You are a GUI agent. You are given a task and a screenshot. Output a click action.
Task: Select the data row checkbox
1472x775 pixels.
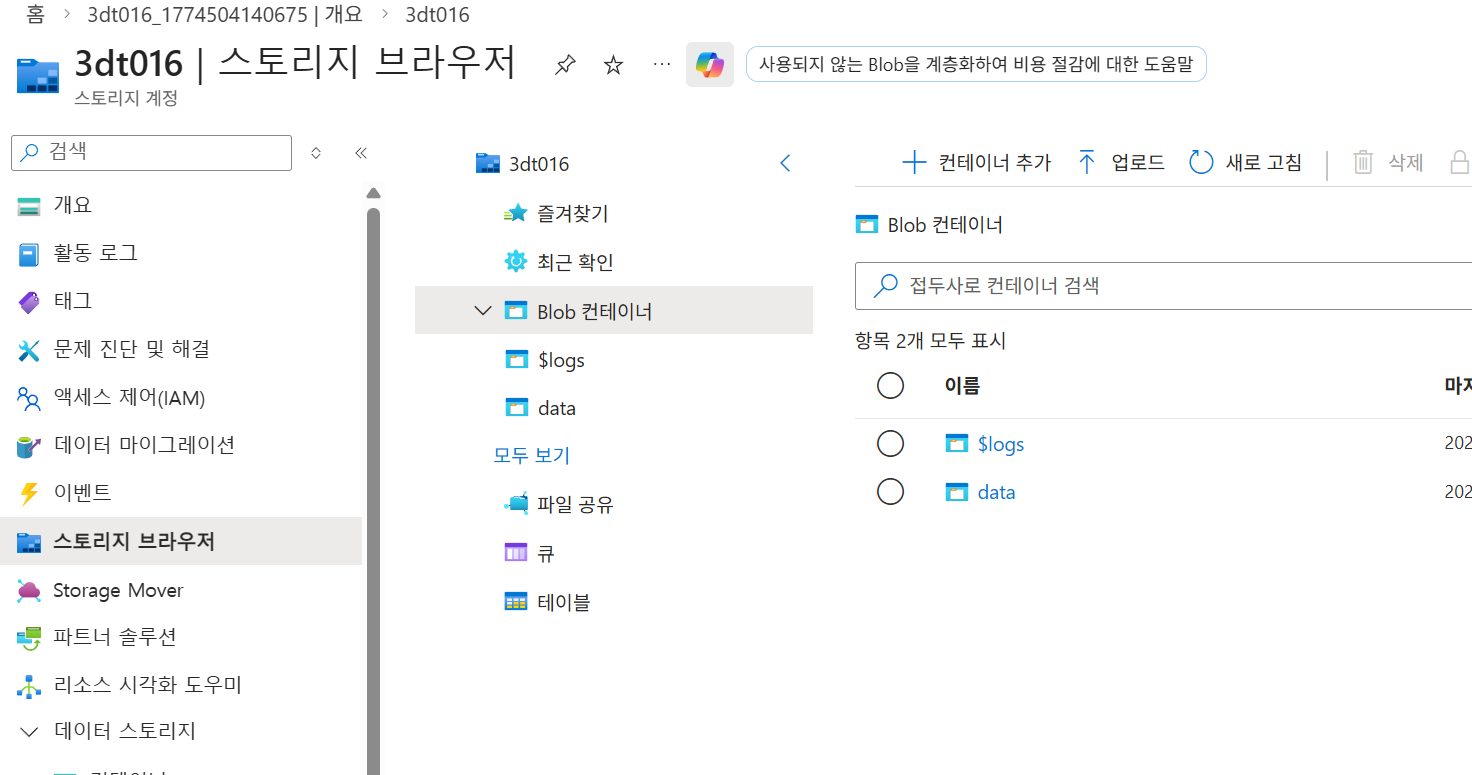pyautogui.click(x=890, y=492)
